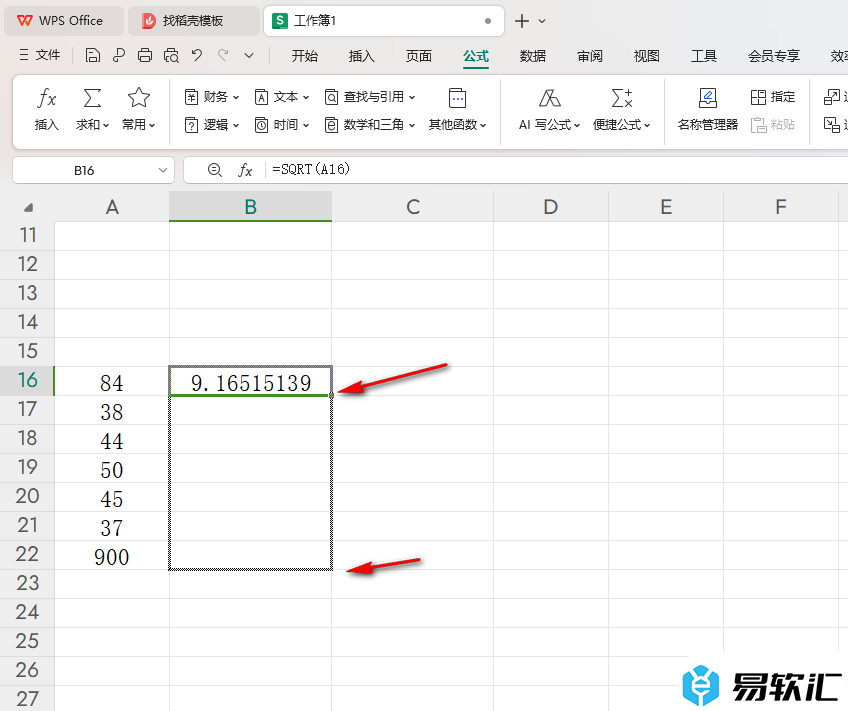Viewport: 848px width, 711px height.
Task: Switch to the 工具 Tools tab
Action: [704, 56]
